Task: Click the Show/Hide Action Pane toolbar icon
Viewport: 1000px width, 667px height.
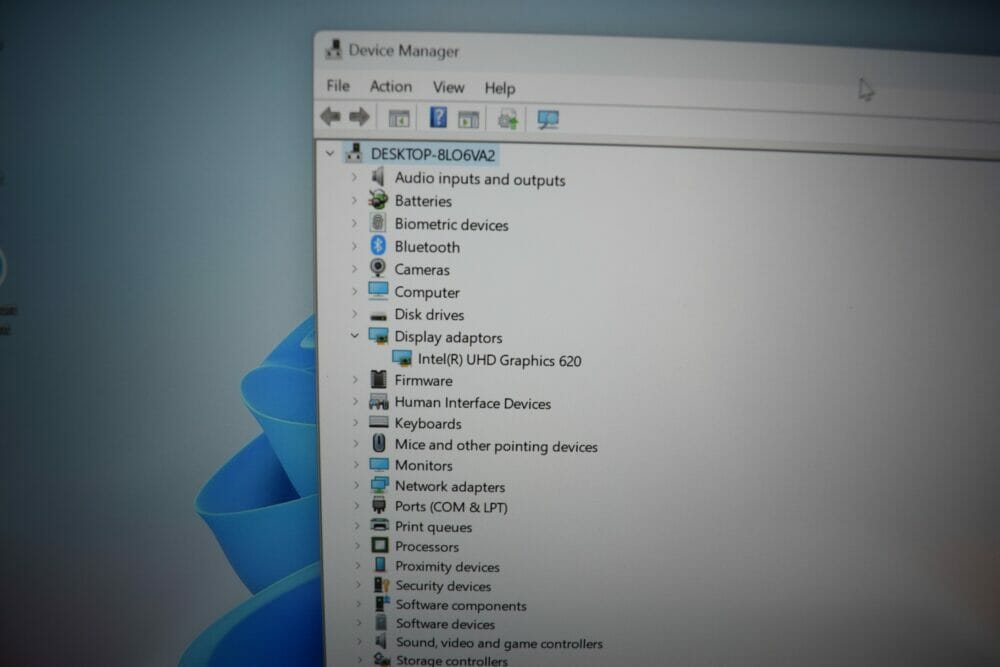Action: [469, 119]
